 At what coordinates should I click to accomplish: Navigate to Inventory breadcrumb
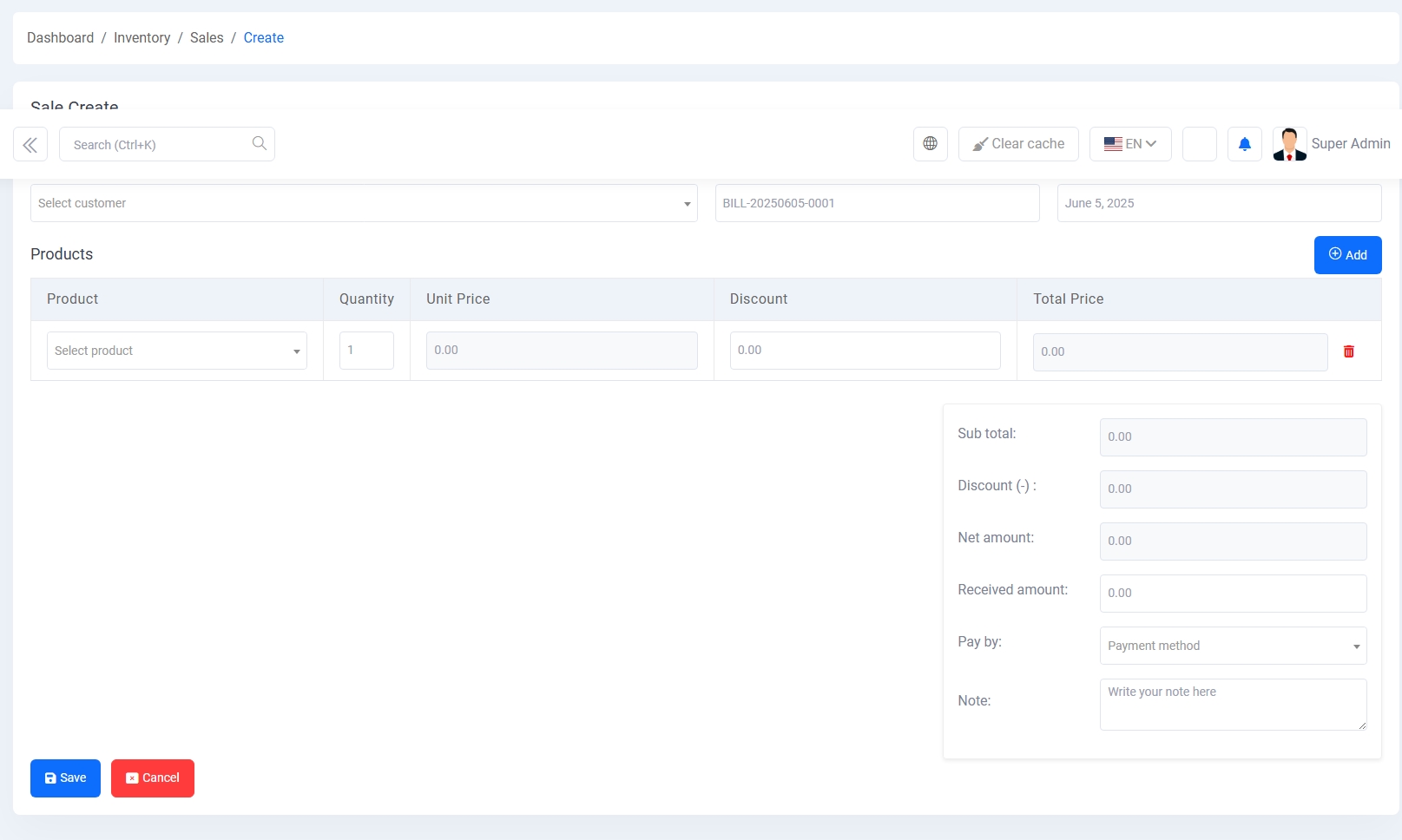tap(142, 38)
